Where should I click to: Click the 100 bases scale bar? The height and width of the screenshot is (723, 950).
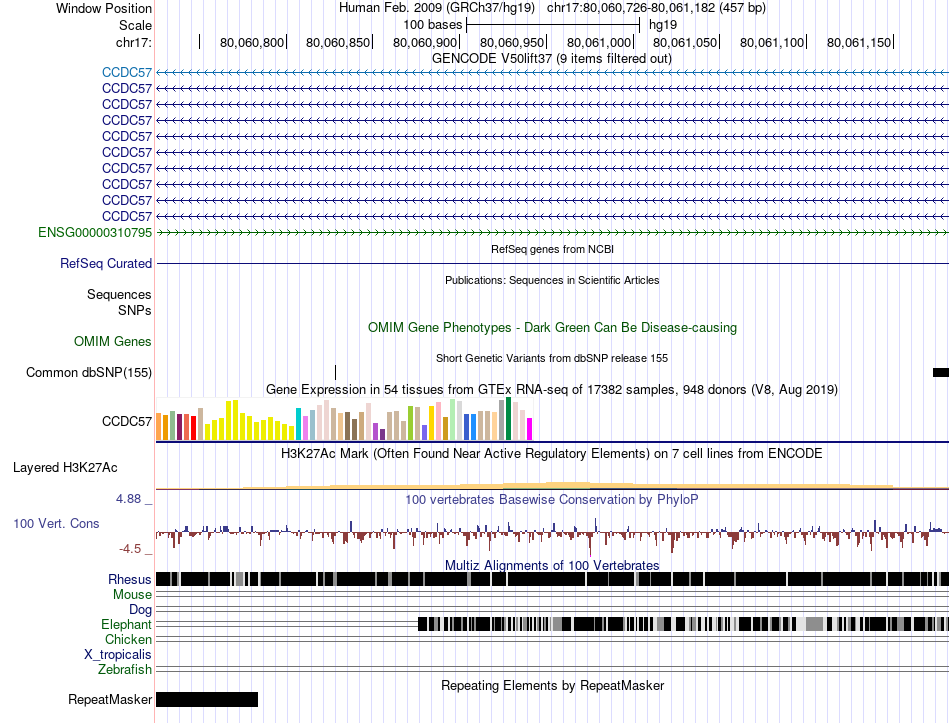(x=553, y=25)
